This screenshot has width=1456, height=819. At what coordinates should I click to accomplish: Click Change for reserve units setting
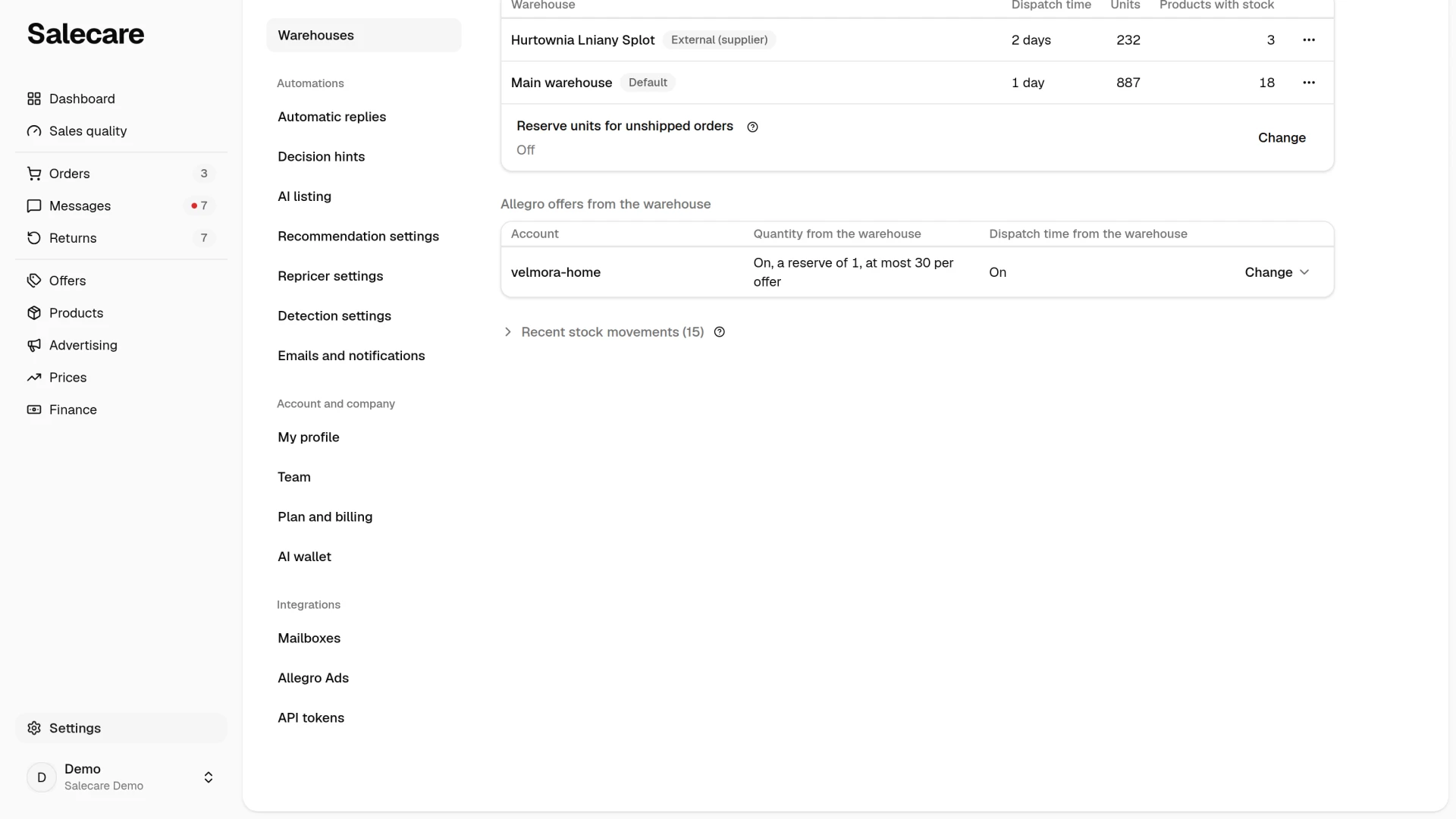[1282, 138]
